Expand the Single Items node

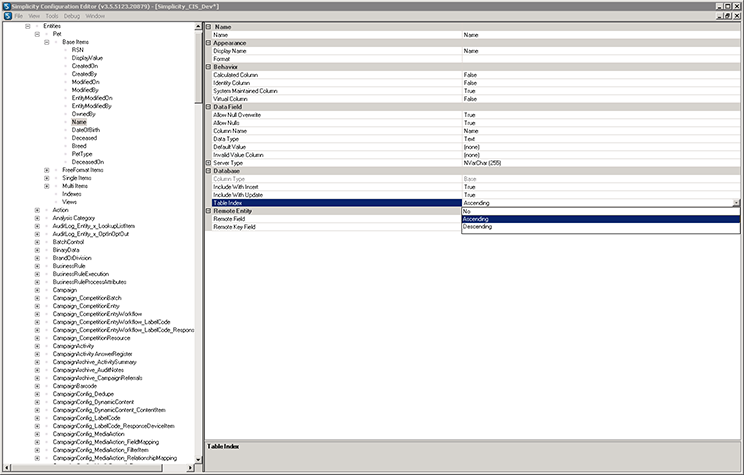[46, 178]
